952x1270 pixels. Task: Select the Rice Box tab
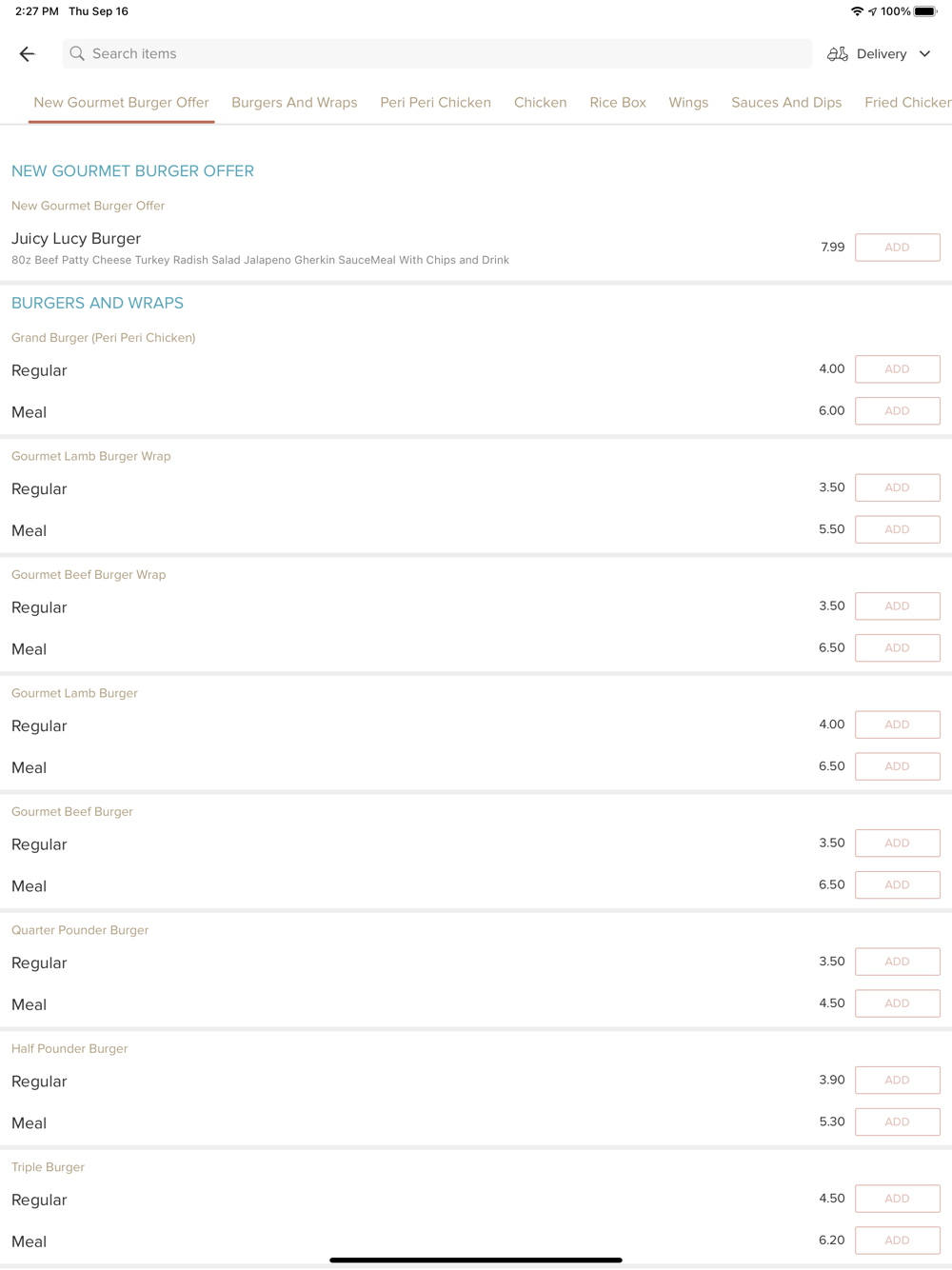click(x=618, y=103)
